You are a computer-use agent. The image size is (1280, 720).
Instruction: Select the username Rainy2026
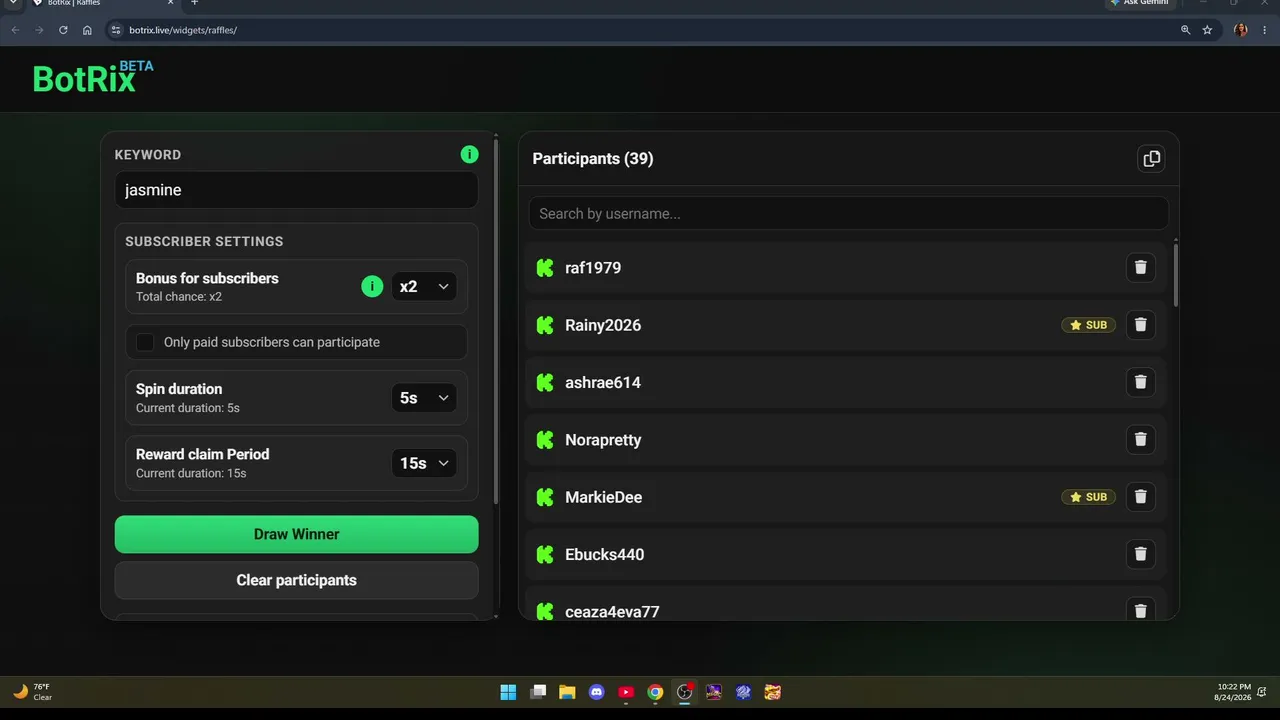pos(603,325)
